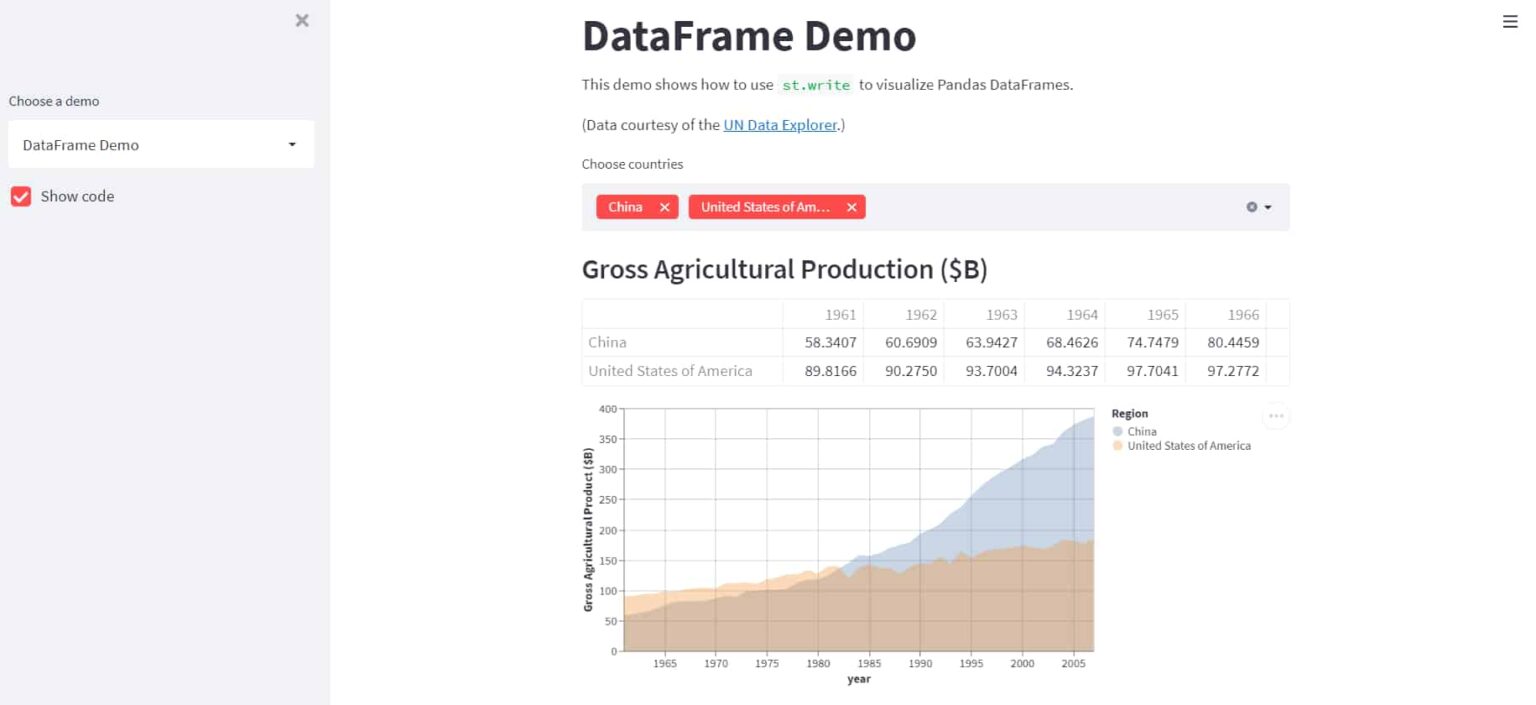Click the United States of America row
The image size is (1536, 705).
[x=670, y=371]
